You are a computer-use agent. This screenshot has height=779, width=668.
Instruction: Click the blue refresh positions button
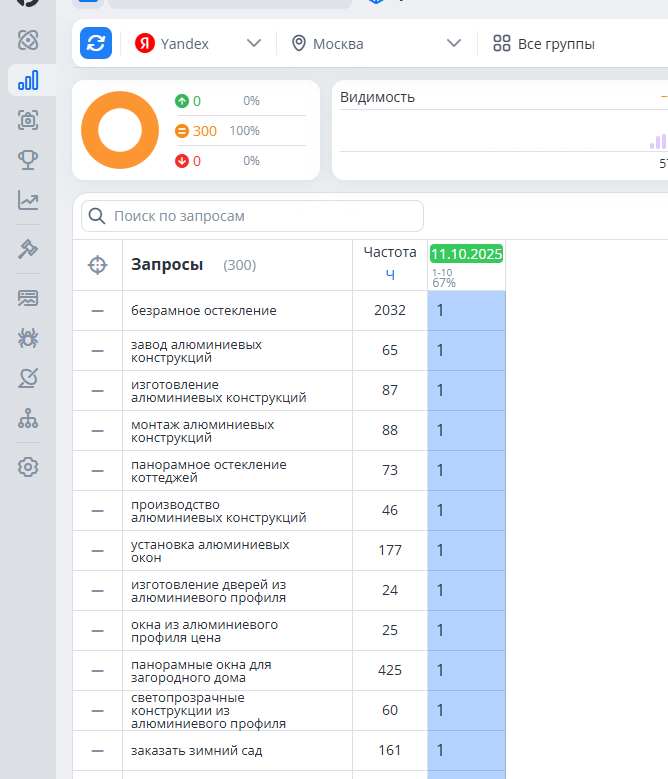96,44
